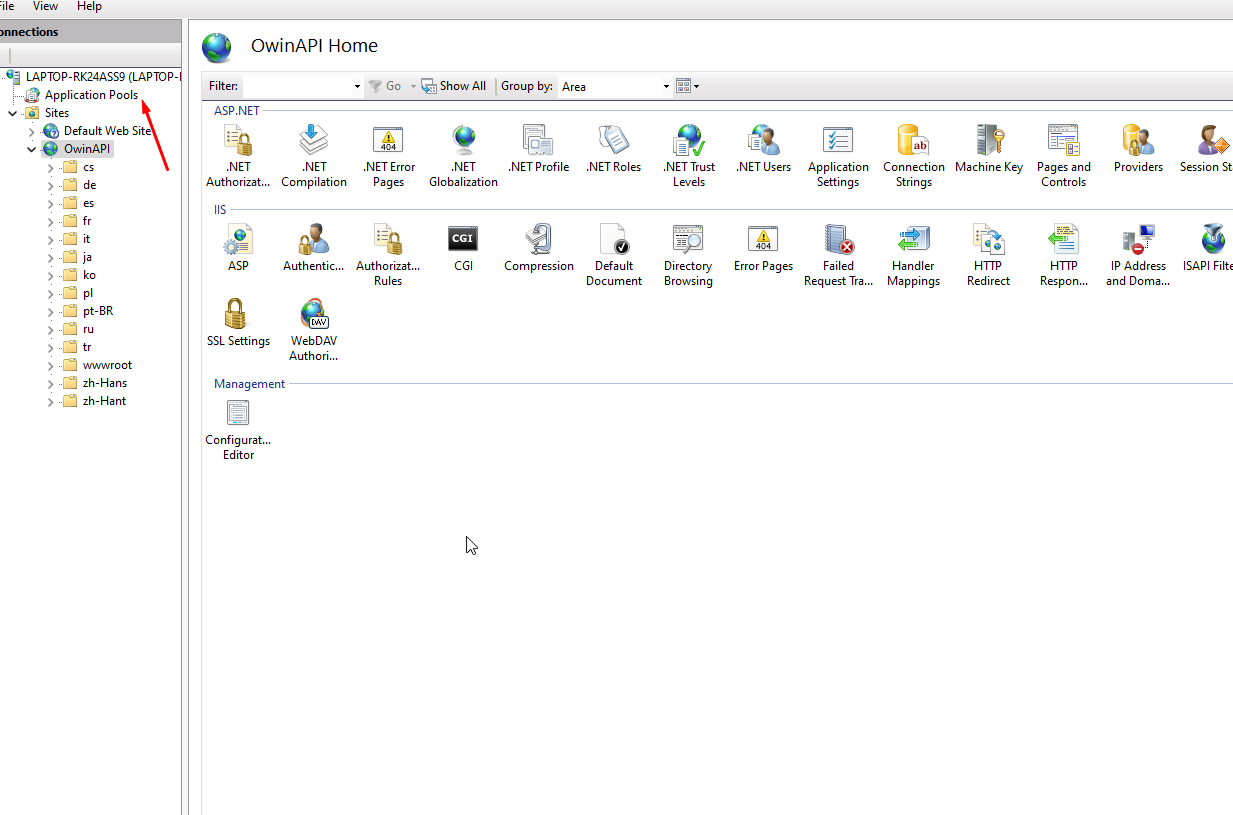Select the de folder in tree
This screenshot has width=1233, height=815.
[x=90, y=185]
